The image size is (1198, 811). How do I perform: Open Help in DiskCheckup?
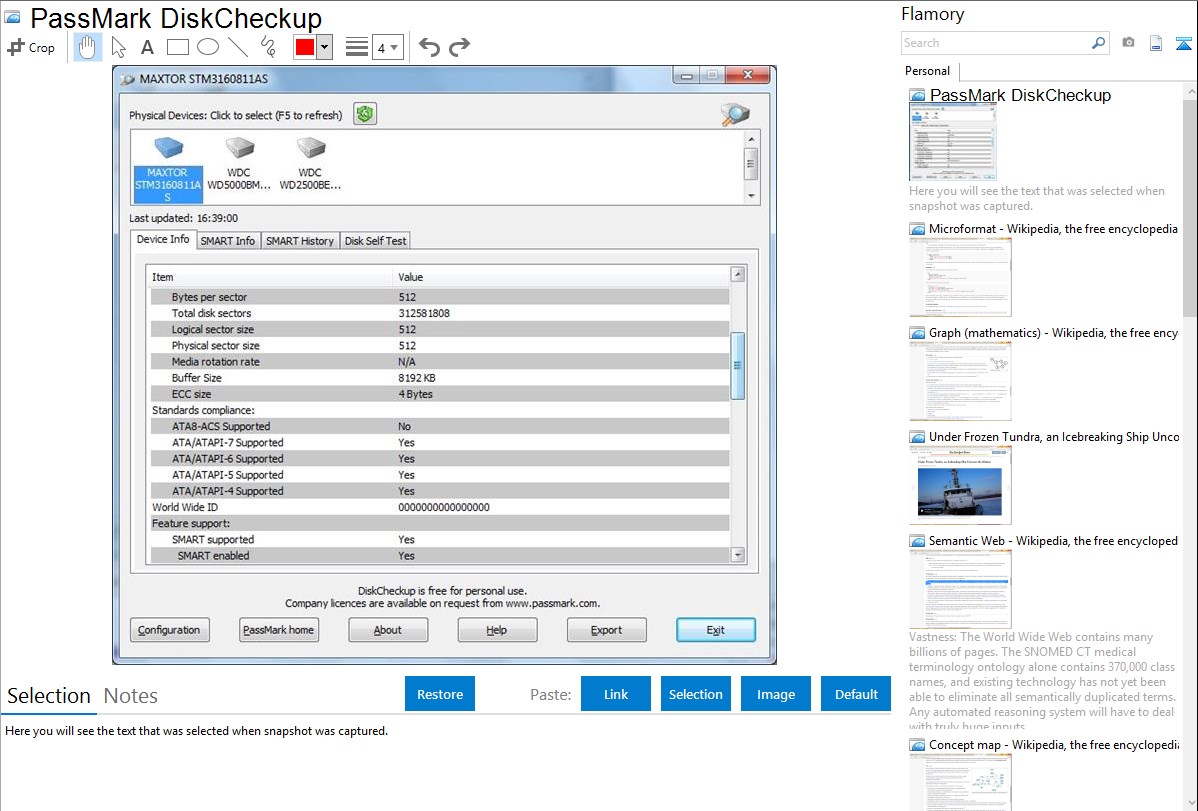(497, 630)
